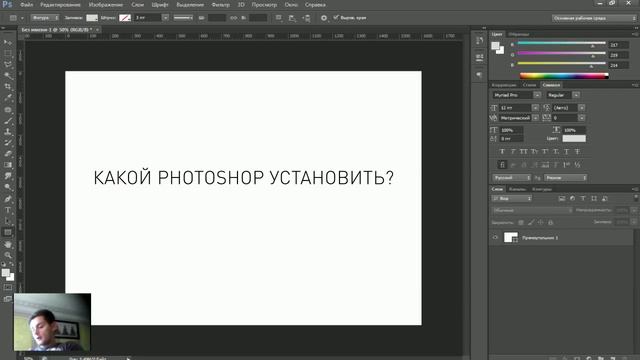Click the red channel value field
Viewport: 640px width, 360px height.
pos(618,45)
